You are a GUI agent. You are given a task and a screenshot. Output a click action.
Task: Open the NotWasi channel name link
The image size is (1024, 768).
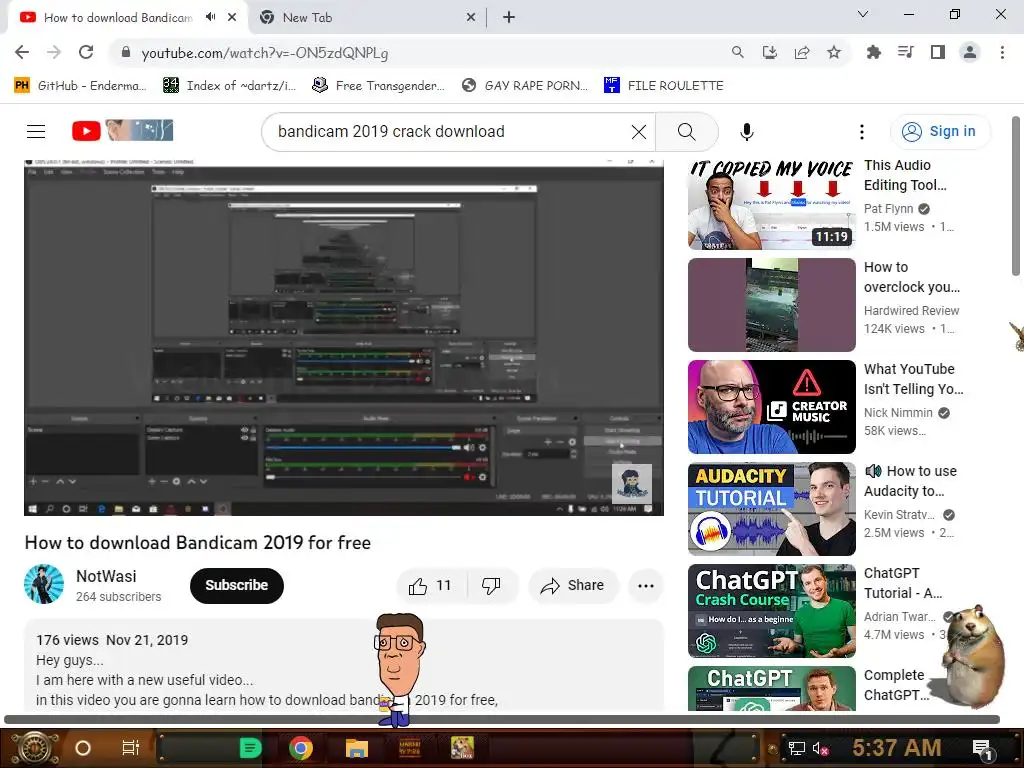106,576
